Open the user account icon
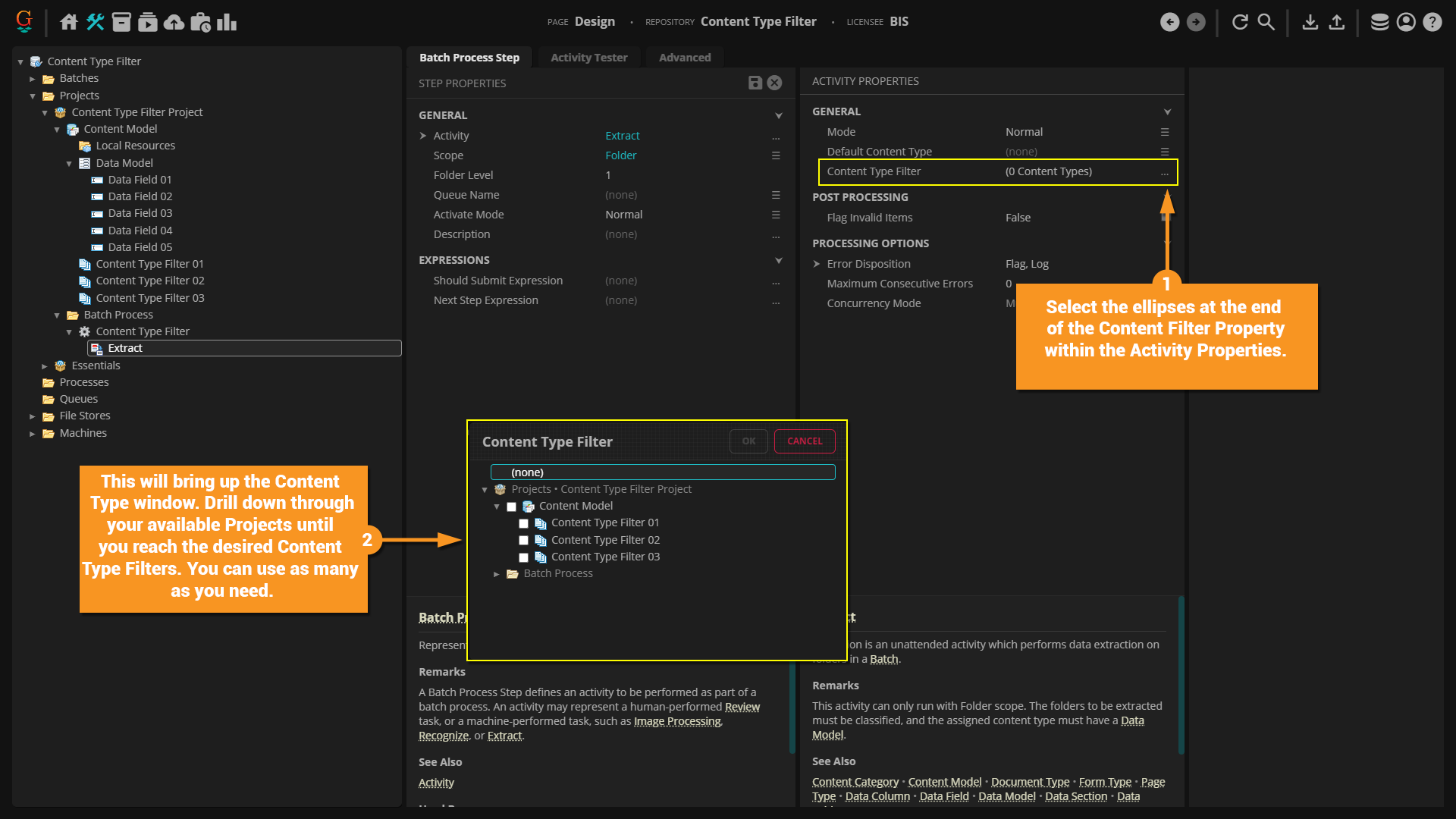 point(1406,22)
